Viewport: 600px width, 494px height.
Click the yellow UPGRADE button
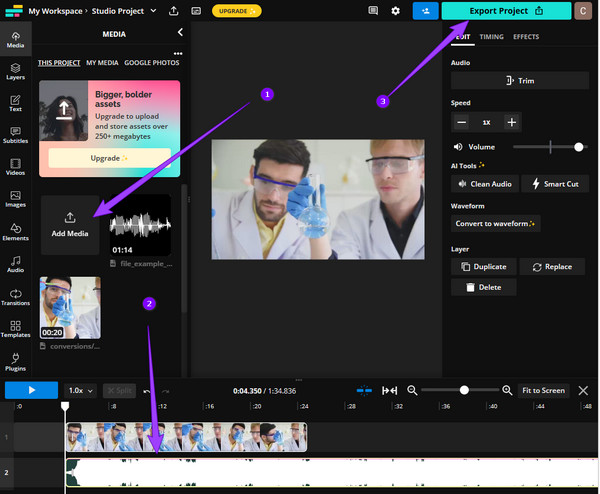point(237,11)
